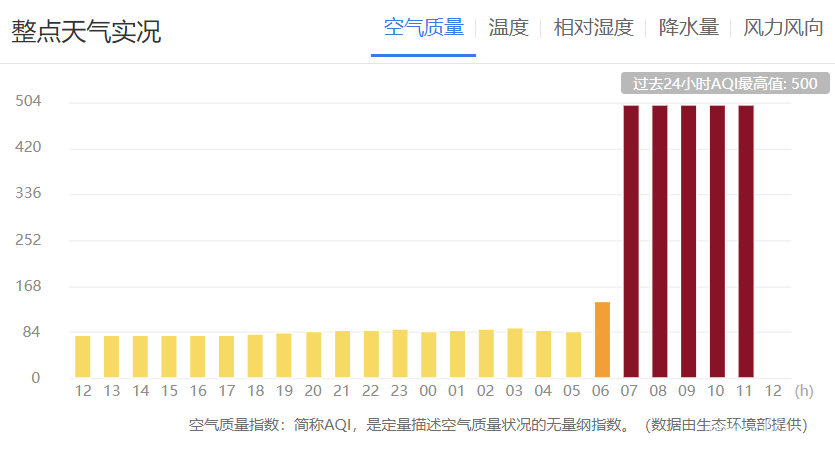Screen dimensions: 835x453
Task: Click the 504 y-axis label
Action: coord(27,102)
